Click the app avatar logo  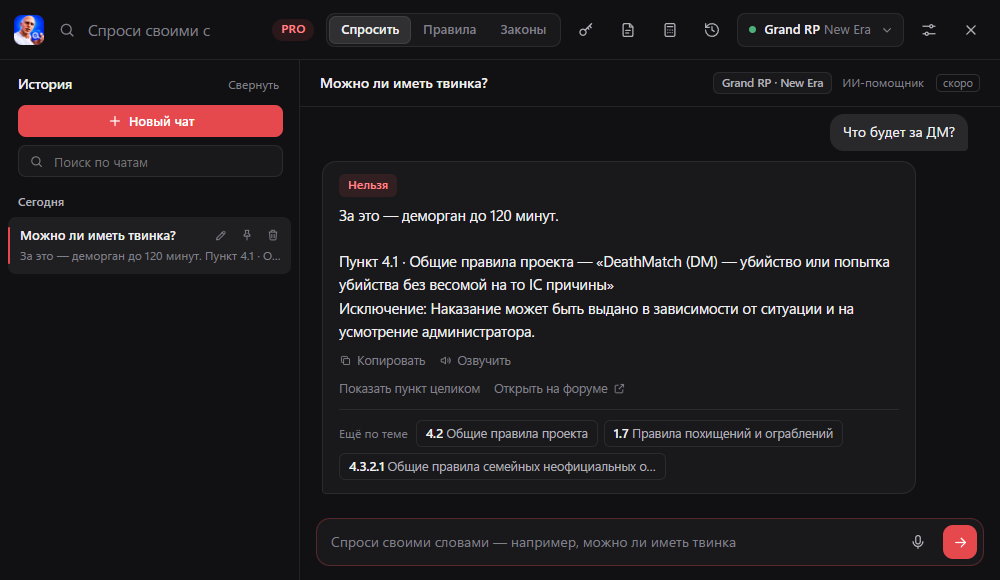click(29, 30)
